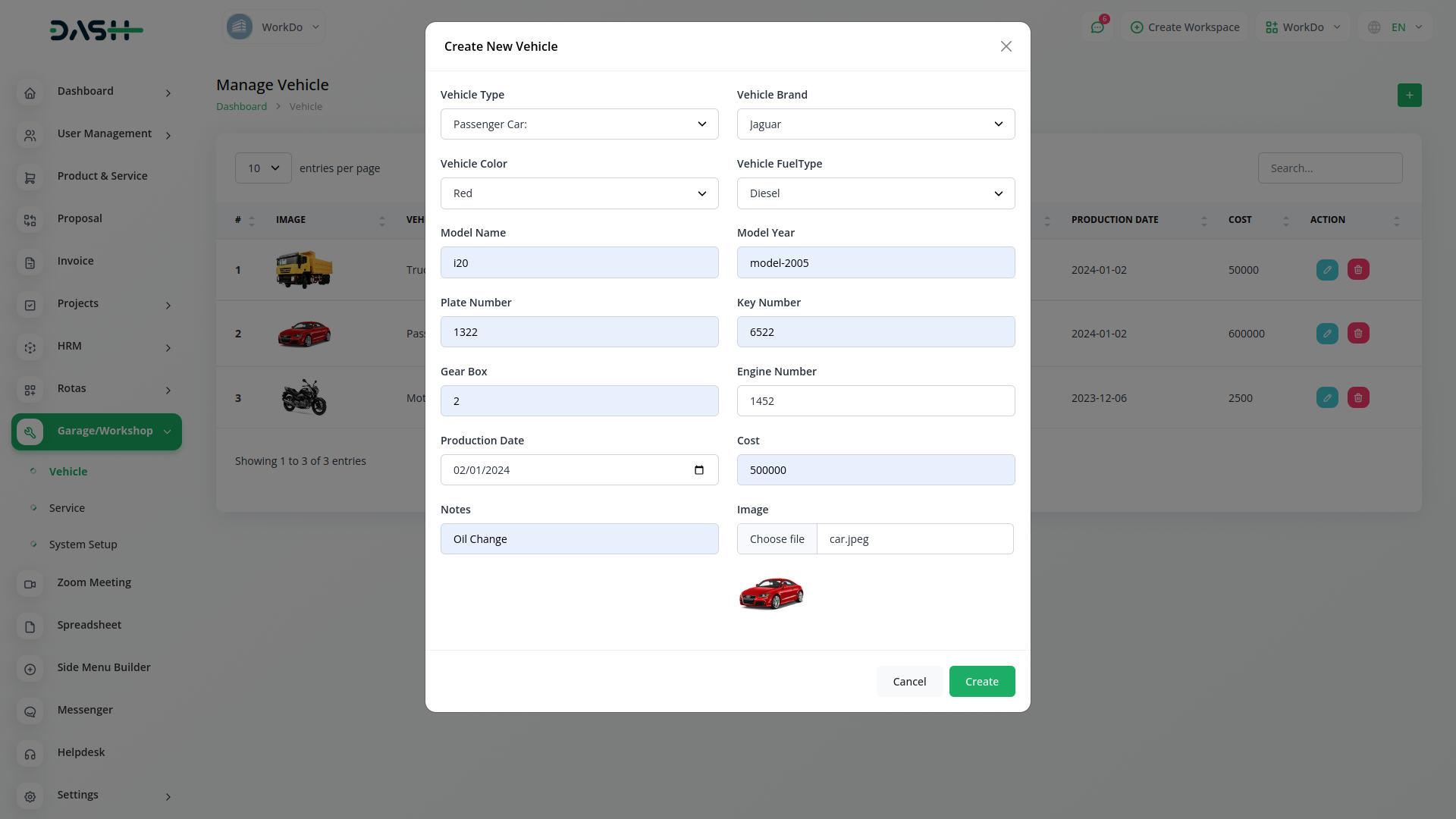Viewport: 1456px width, 819px height.
Task: Open the Vehicle Type dropdown
Action: [x=579, y=124]
